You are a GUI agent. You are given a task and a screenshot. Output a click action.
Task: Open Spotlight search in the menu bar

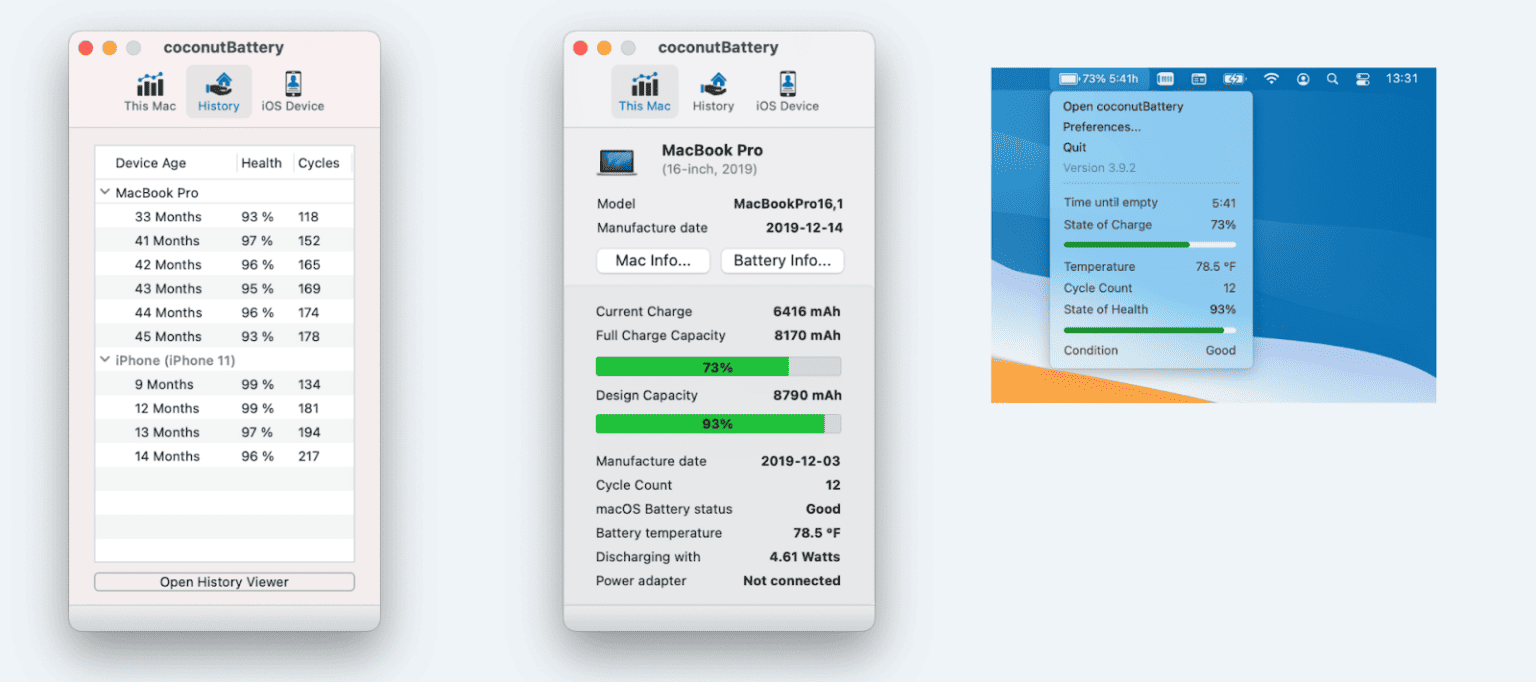coord(1332,78)
